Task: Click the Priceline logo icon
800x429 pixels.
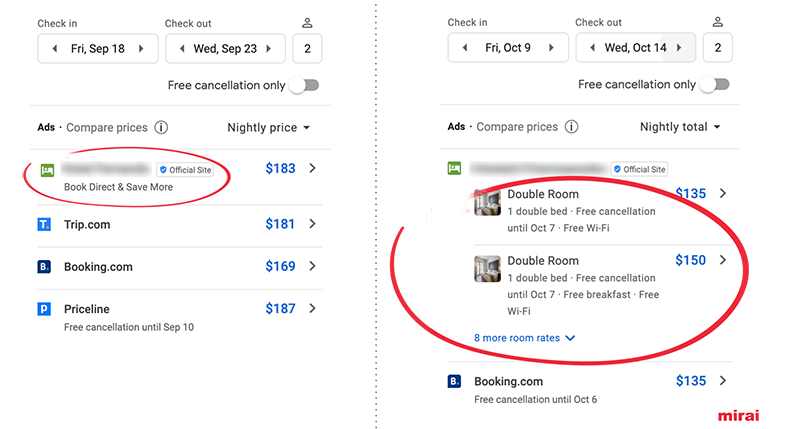Action: tap(45, 310)
